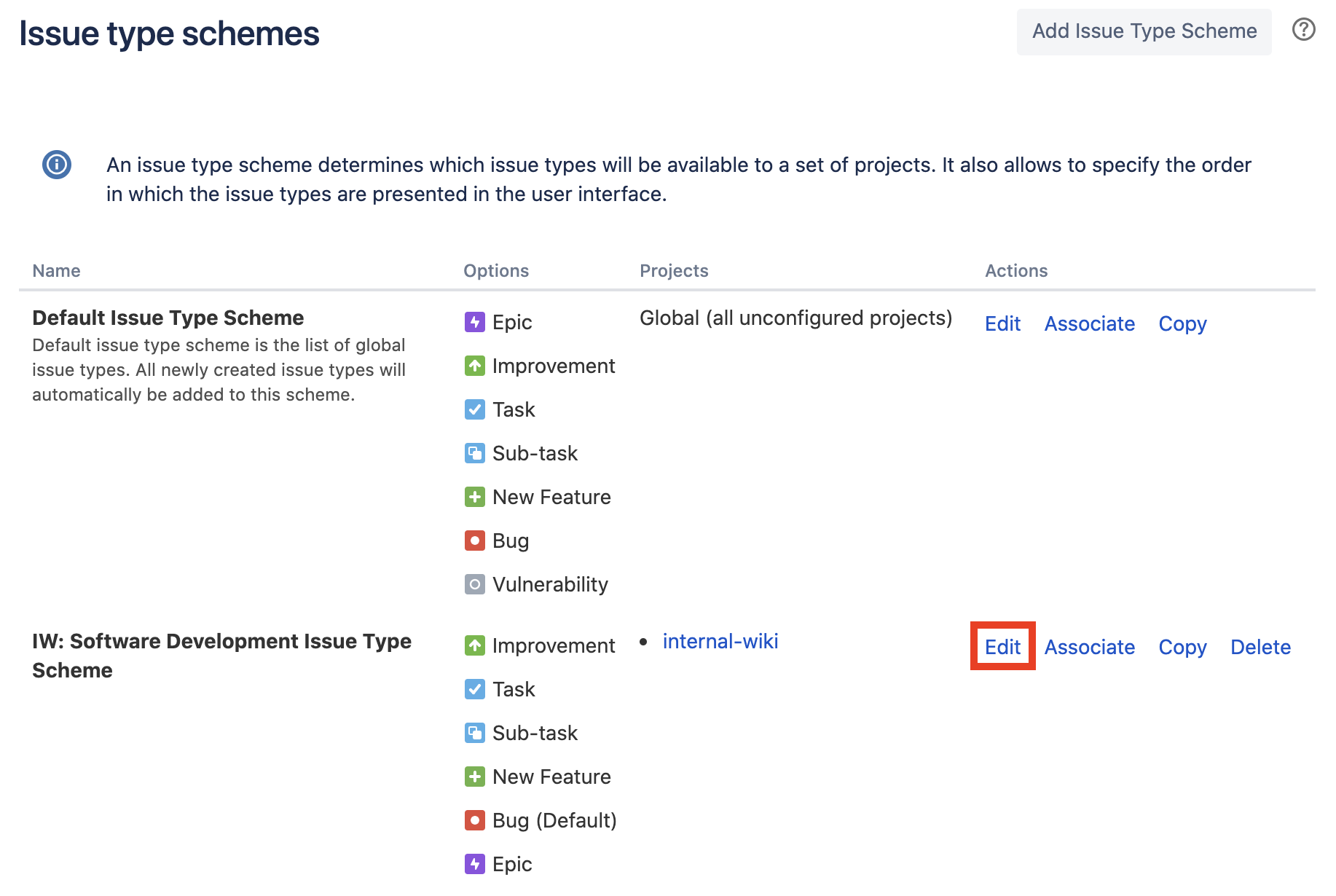Edit the Default Issue Type Scheme

1002,323
